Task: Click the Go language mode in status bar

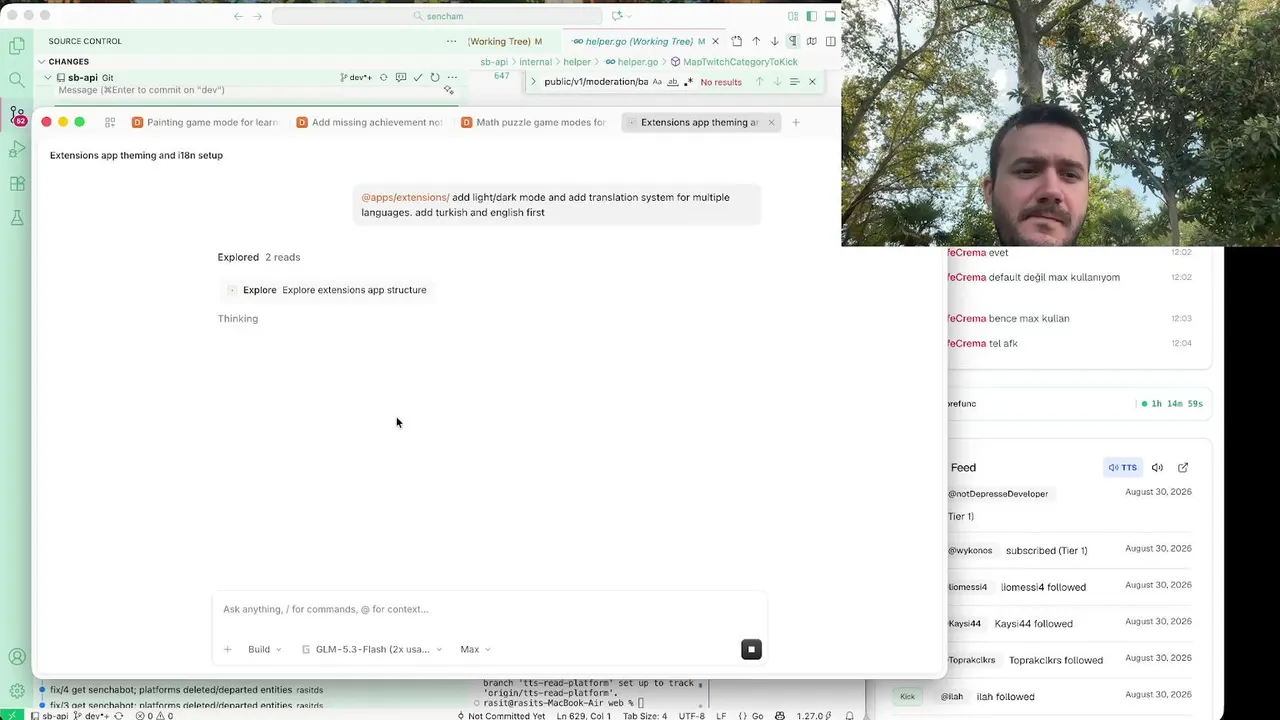Action: 757,716
